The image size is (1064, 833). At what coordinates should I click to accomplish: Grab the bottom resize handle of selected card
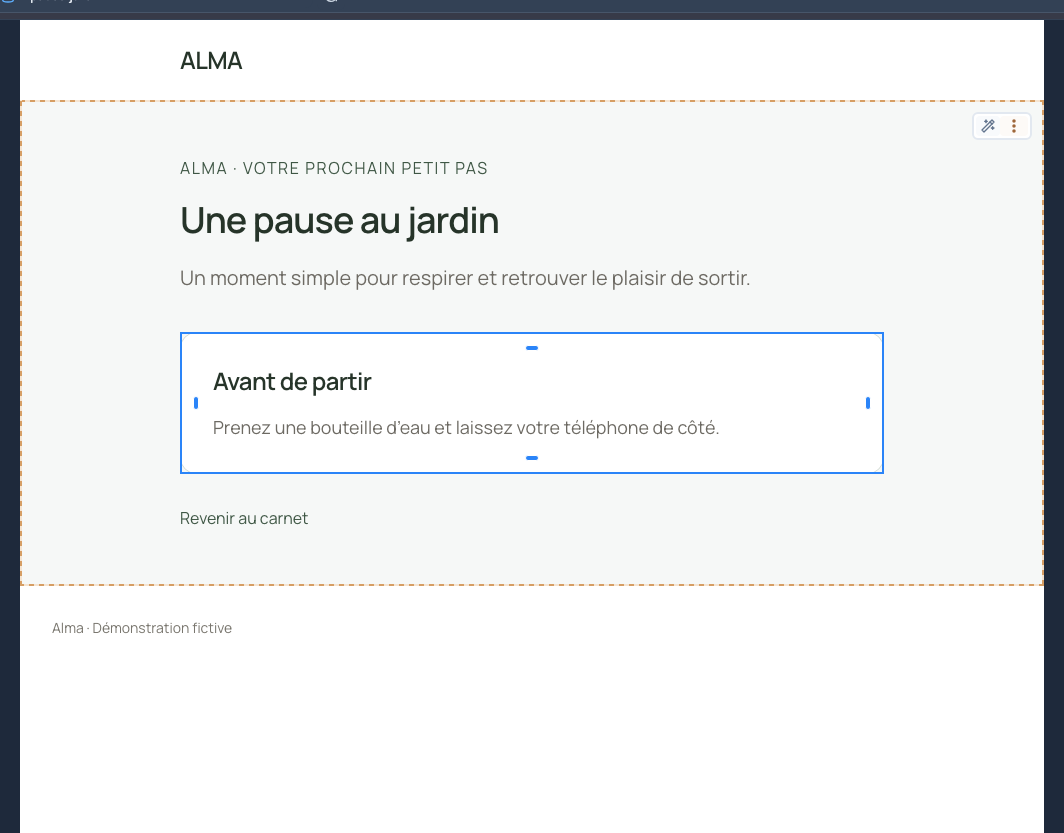(x=532, y=458)
